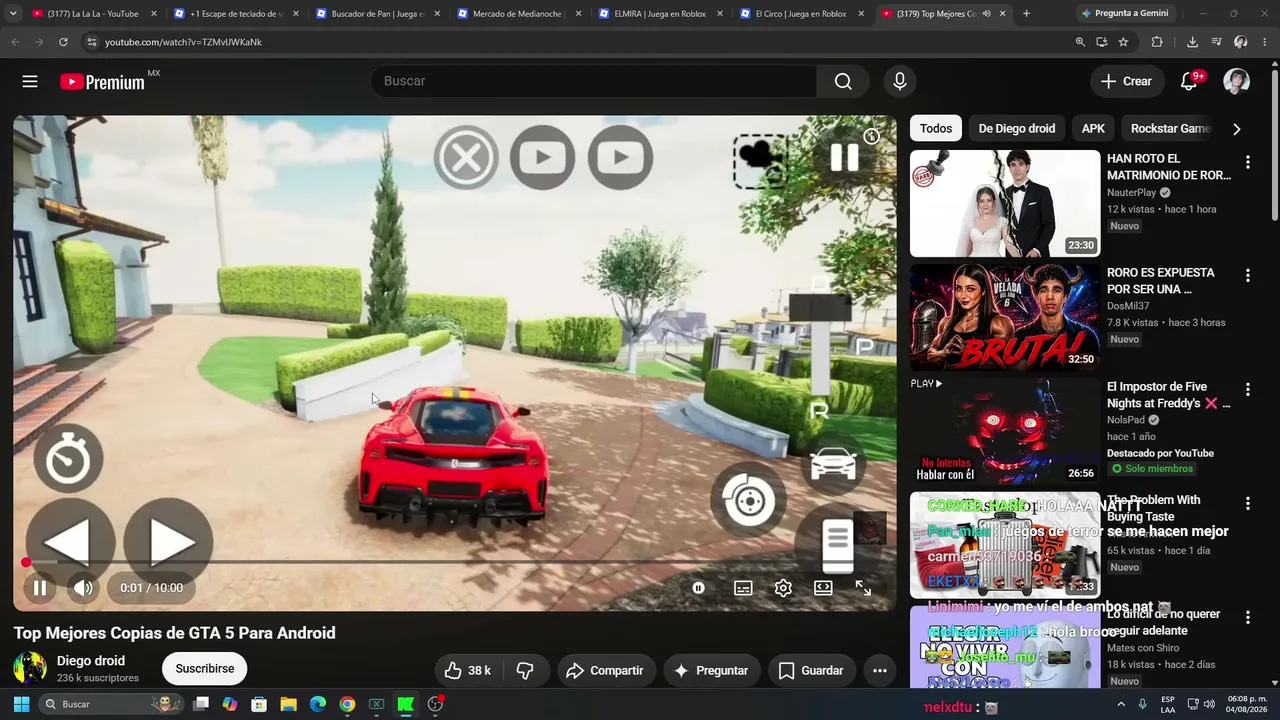
Task: Open more actions menu below the video
Action: tap(880, 670)
